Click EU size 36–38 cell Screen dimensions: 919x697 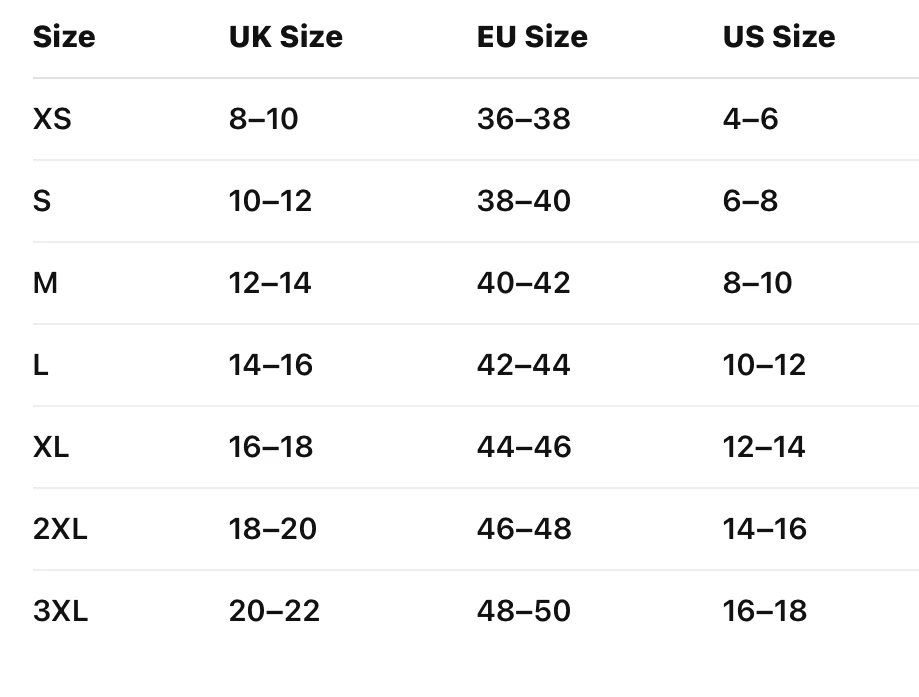pyautogui.click(x=523, y=119)
